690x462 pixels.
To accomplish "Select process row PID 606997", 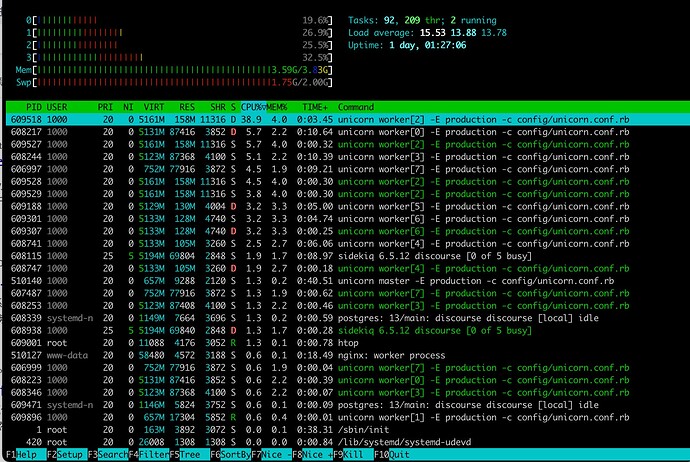I will point(348,169).
